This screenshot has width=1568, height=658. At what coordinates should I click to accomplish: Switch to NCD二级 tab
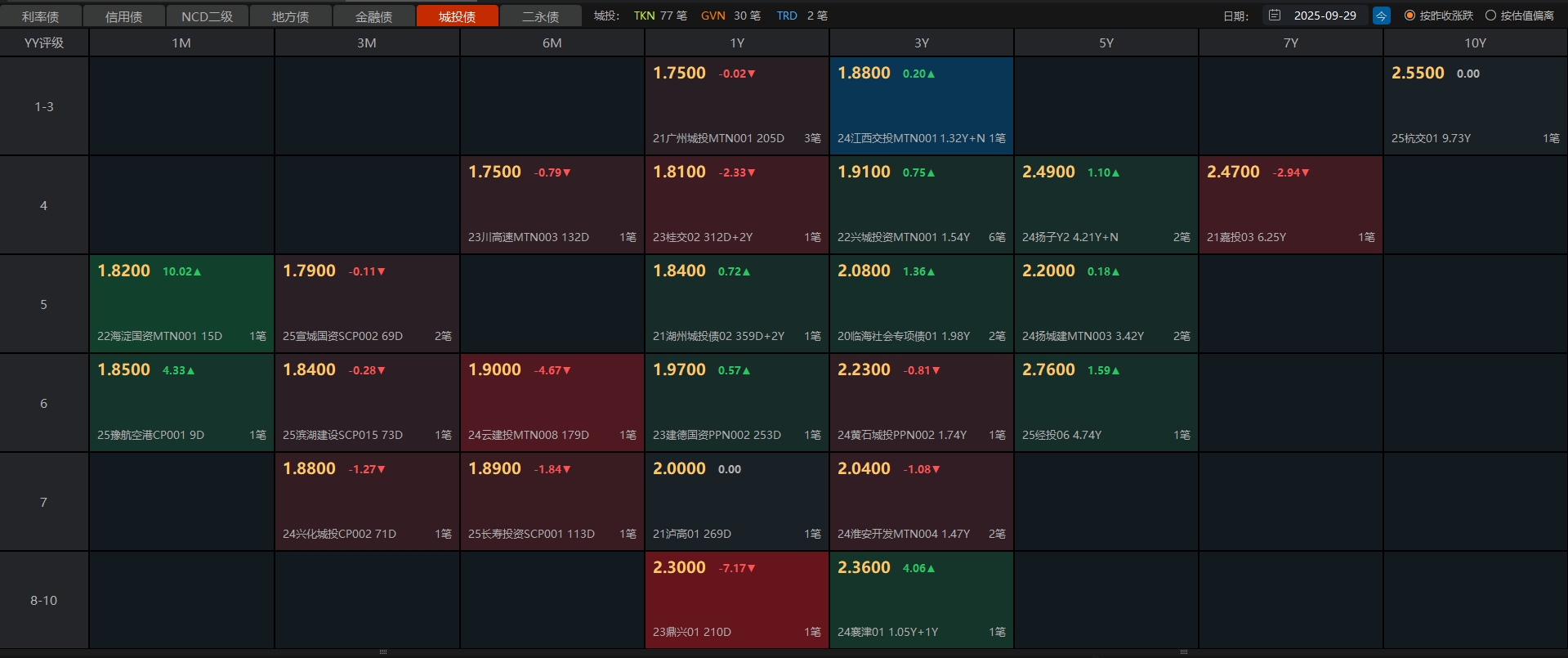tap(208, 16)
